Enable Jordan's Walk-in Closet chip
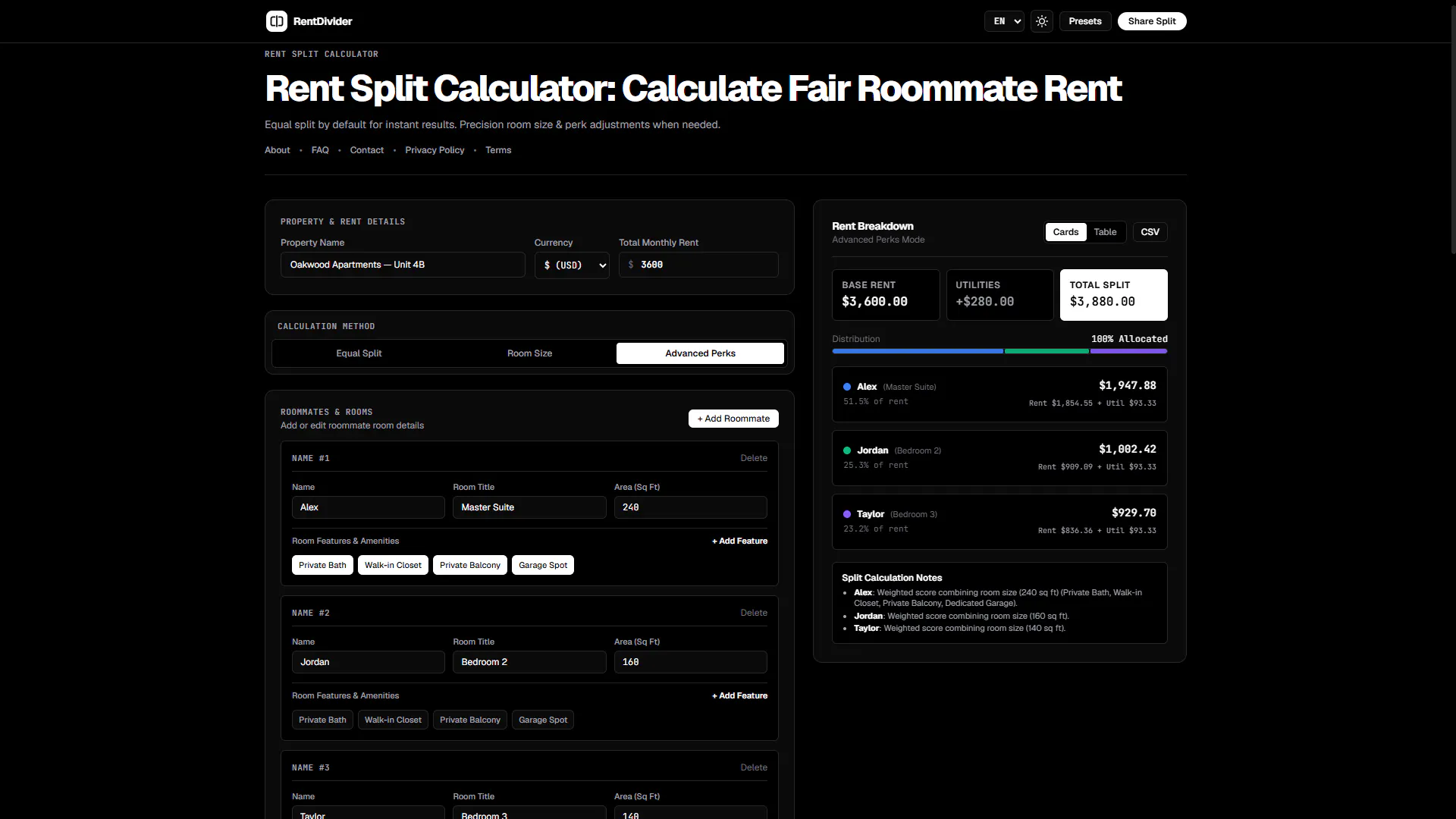 point(393,720)
